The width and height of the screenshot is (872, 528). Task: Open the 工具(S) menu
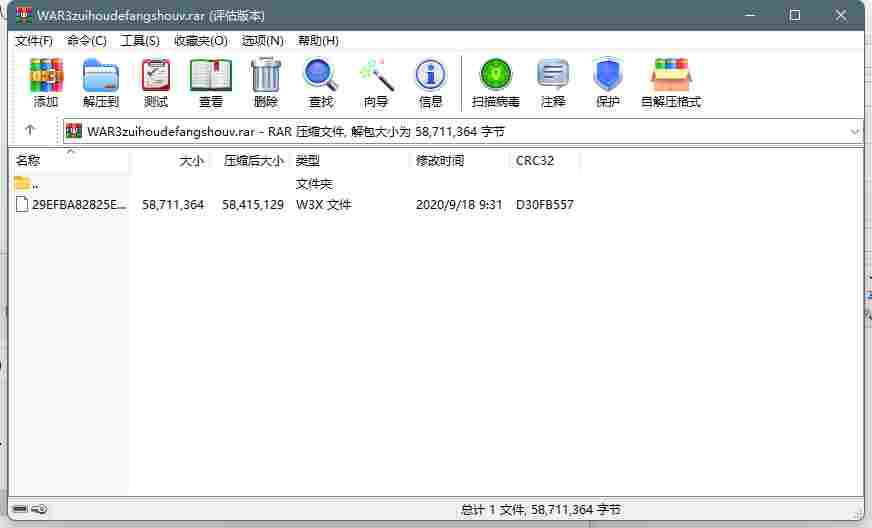[x=140, y=41]
